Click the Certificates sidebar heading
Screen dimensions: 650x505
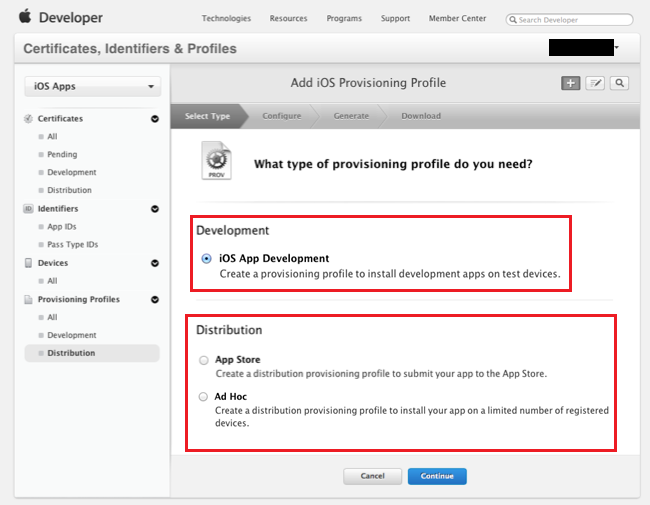[x=60, y=119]
